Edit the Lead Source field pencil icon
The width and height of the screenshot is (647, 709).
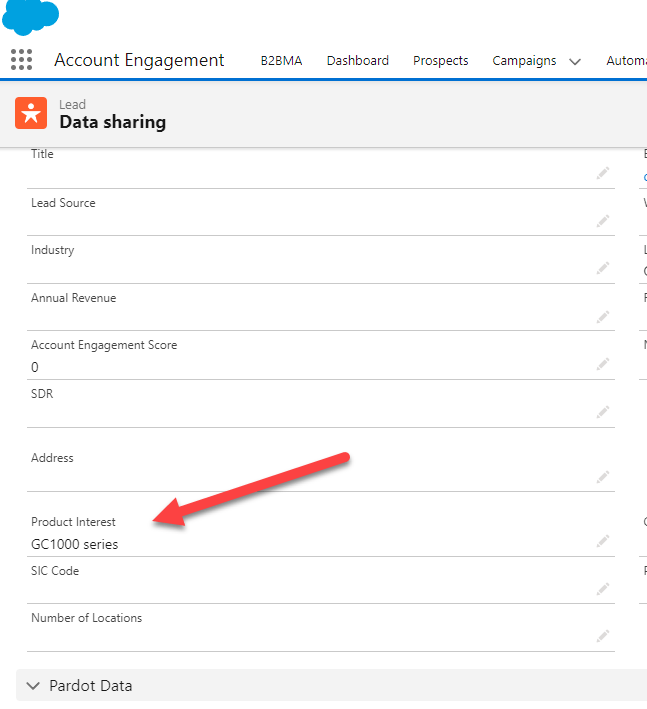click(x=603, y=221)
